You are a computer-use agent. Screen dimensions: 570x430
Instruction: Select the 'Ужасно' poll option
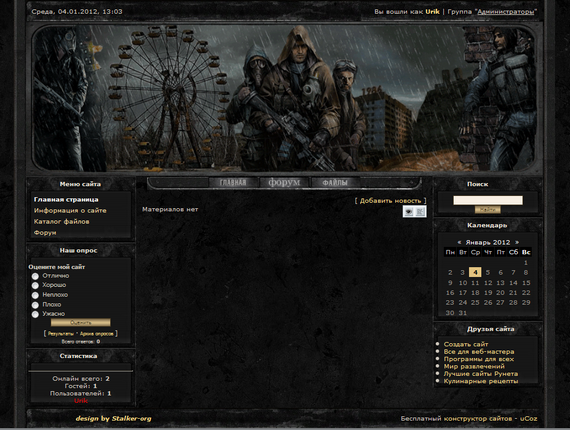(35, 314)
